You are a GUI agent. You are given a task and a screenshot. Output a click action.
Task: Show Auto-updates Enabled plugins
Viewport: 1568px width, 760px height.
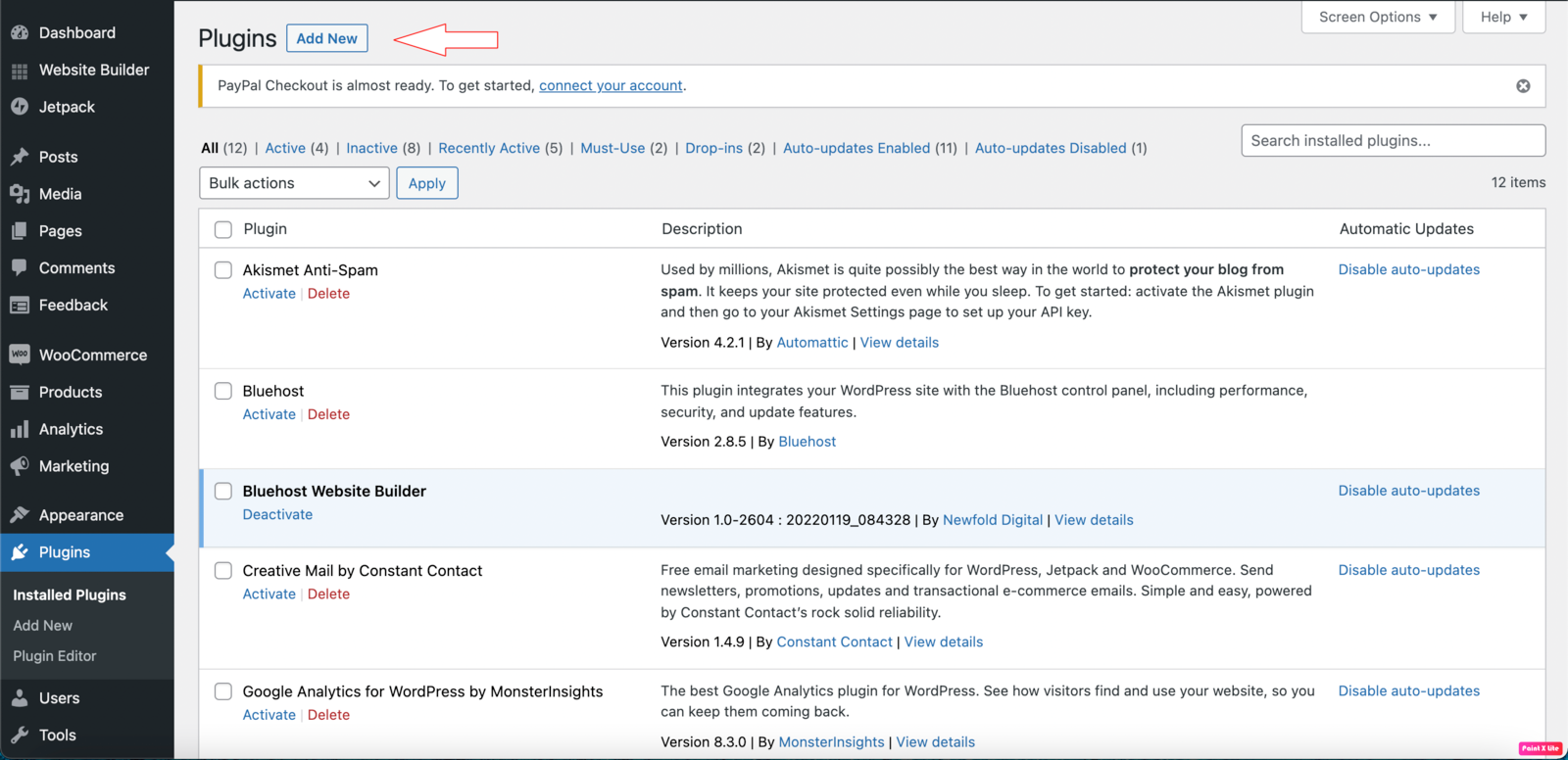pos(857,148)
